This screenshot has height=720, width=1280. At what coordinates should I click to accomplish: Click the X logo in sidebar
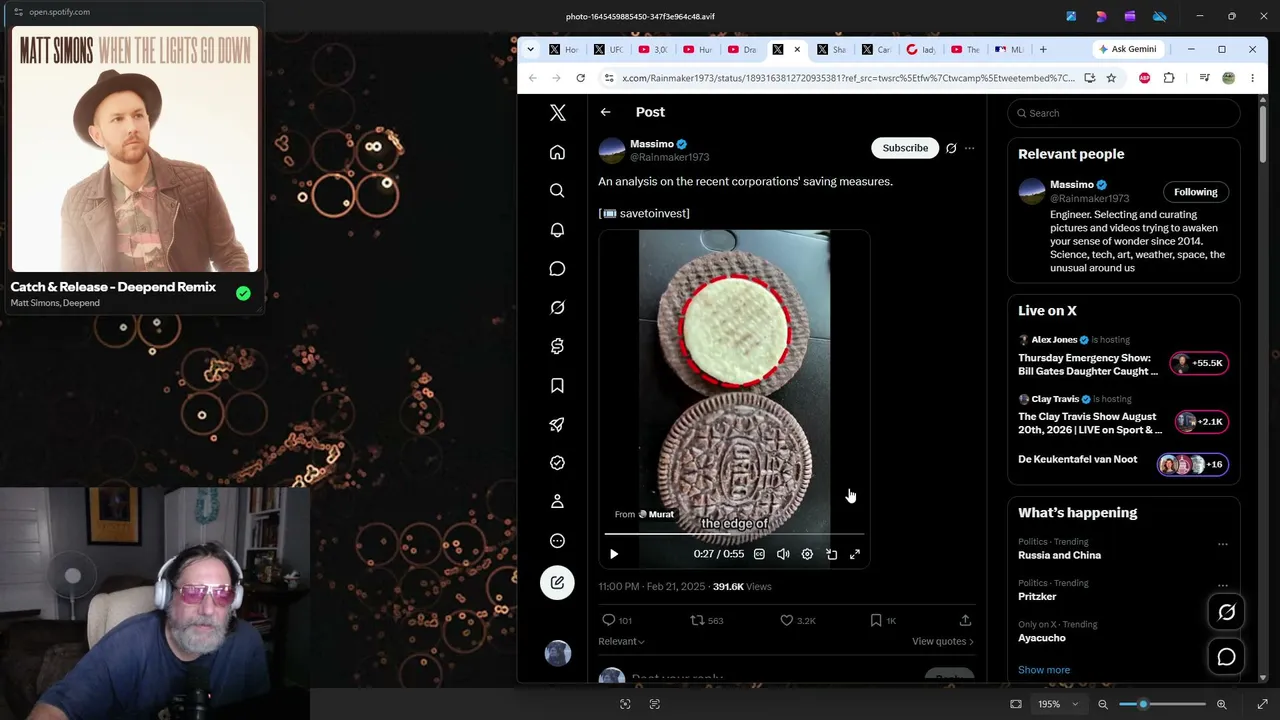(x=557, y=113)
